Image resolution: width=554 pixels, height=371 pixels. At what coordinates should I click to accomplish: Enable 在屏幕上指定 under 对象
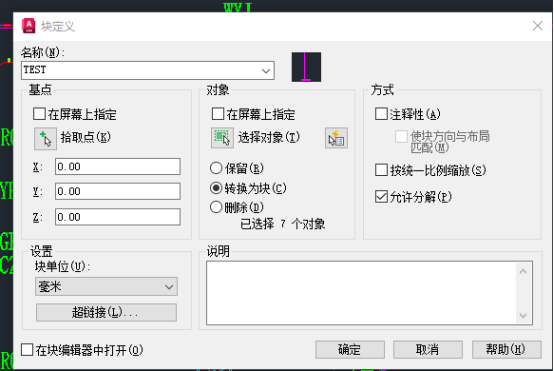click(218, 114)
